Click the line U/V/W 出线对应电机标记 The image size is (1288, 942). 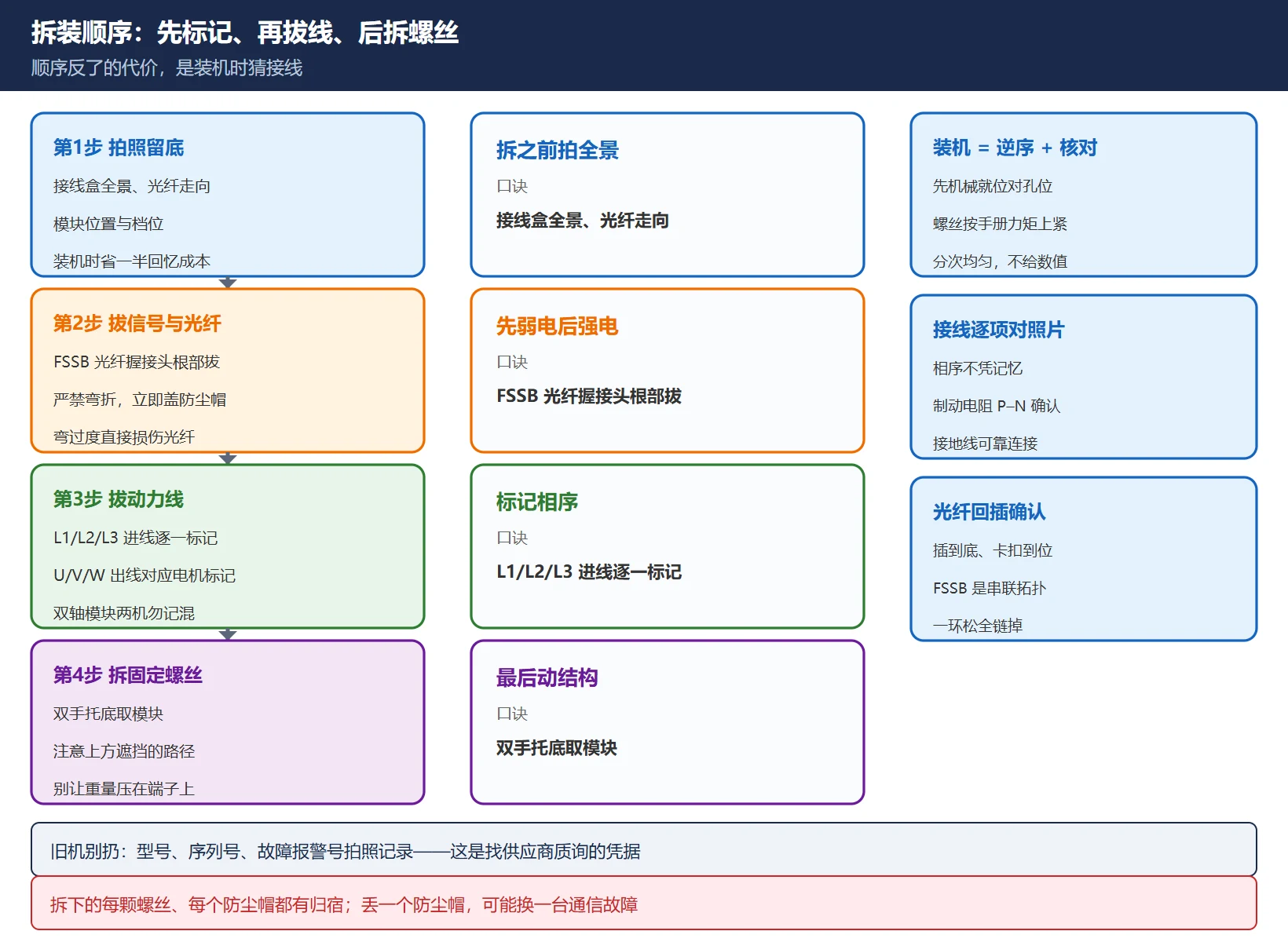(x=145, y=575)
